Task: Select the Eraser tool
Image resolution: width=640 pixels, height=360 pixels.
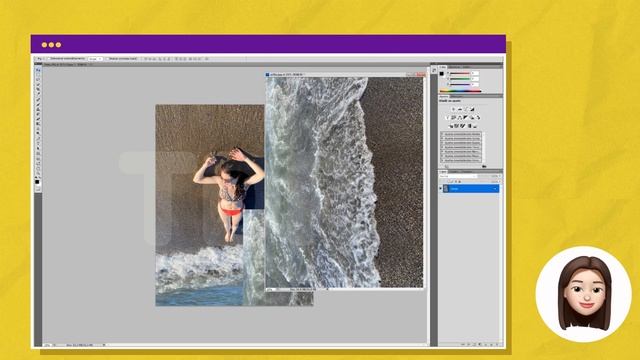Action: [38, 118]
